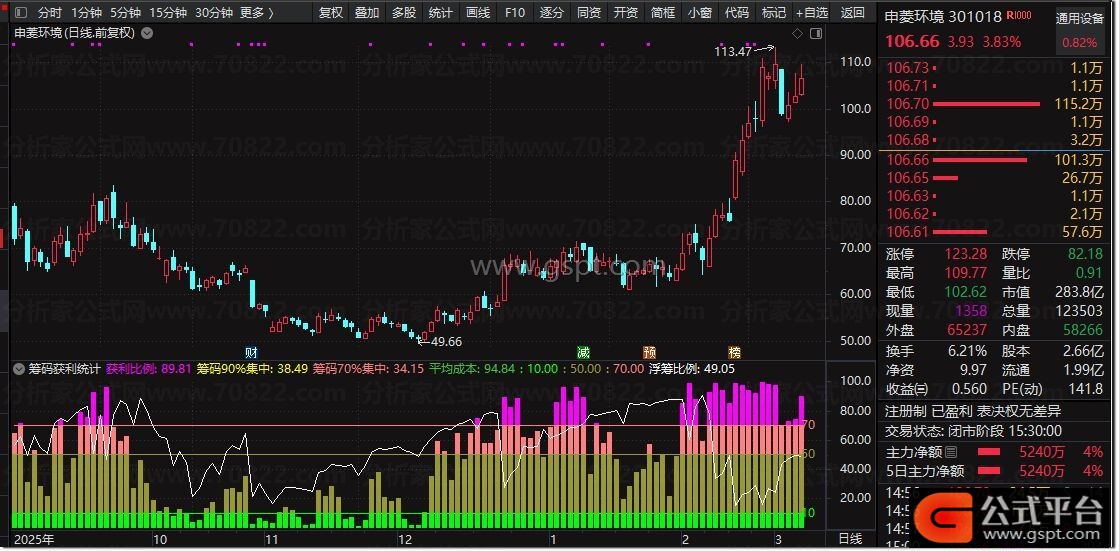
Task: Add stock using the +自选 button
Action: [x=811, y=13]
